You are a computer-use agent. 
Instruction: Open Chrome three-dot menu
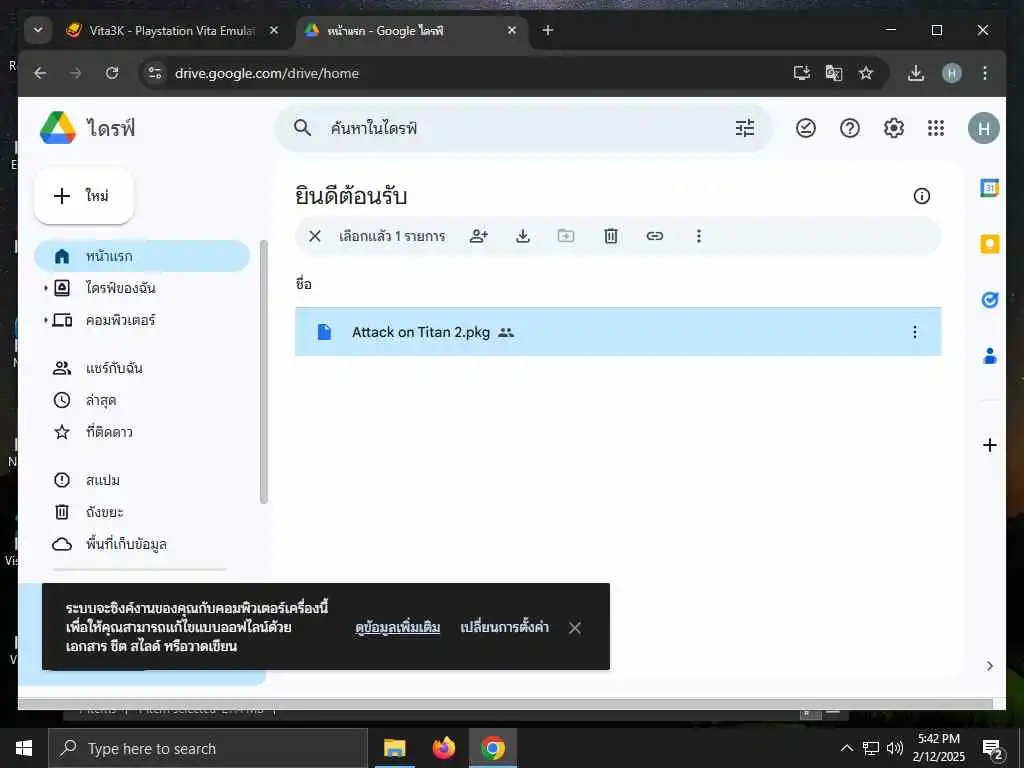tap(985, 73)
